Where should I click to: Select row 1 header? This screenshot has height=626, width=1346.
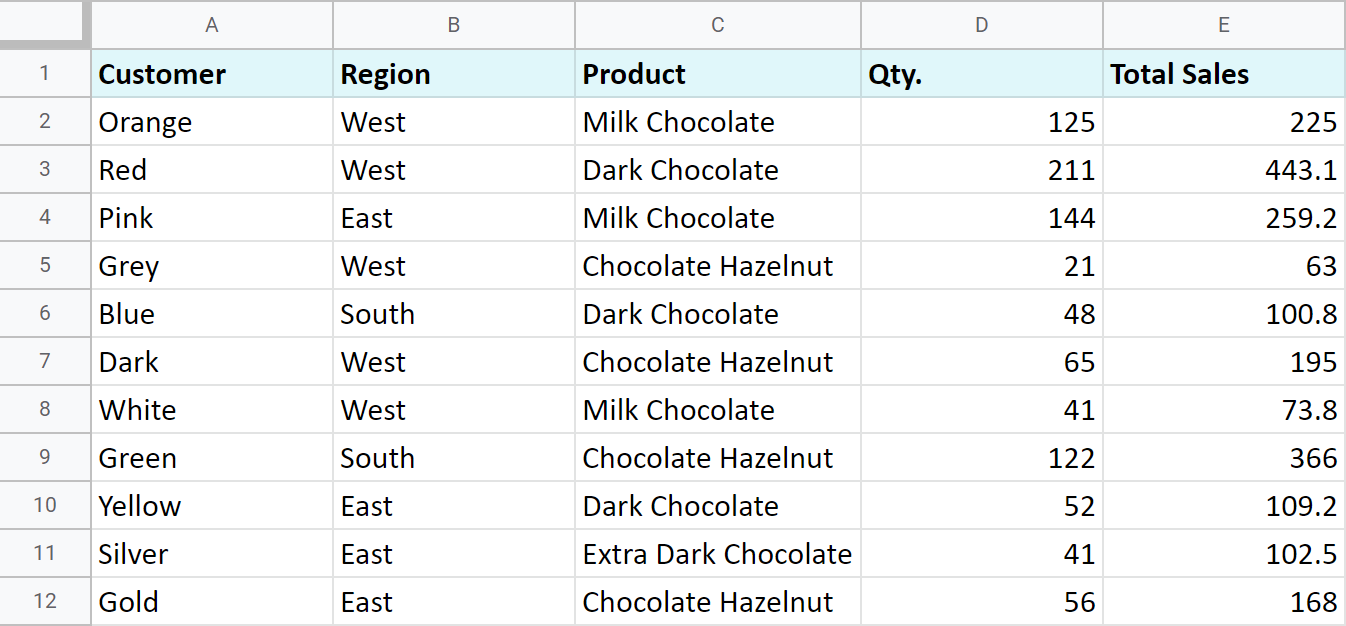[44, 73]
